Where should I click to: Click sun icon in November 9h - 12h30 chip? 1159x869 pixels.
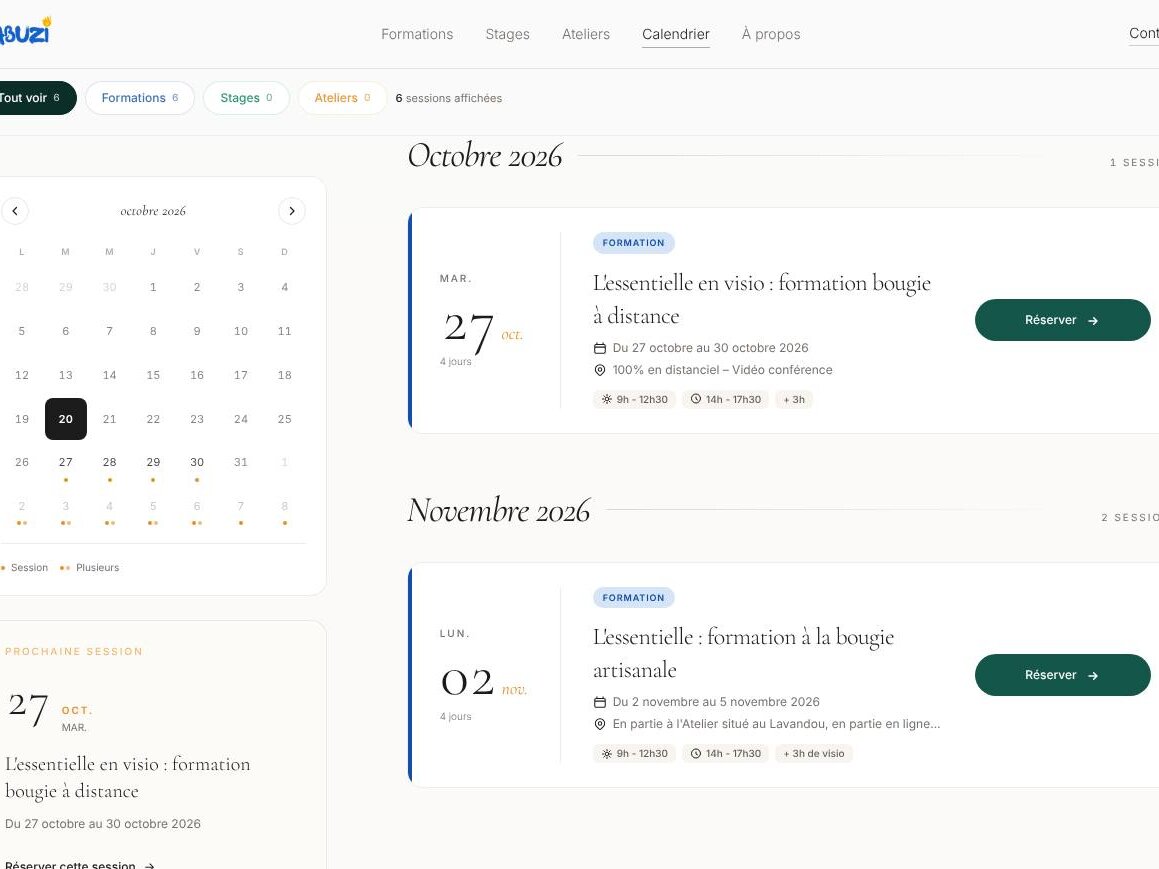pyautogui.click(x=607, y=754)
